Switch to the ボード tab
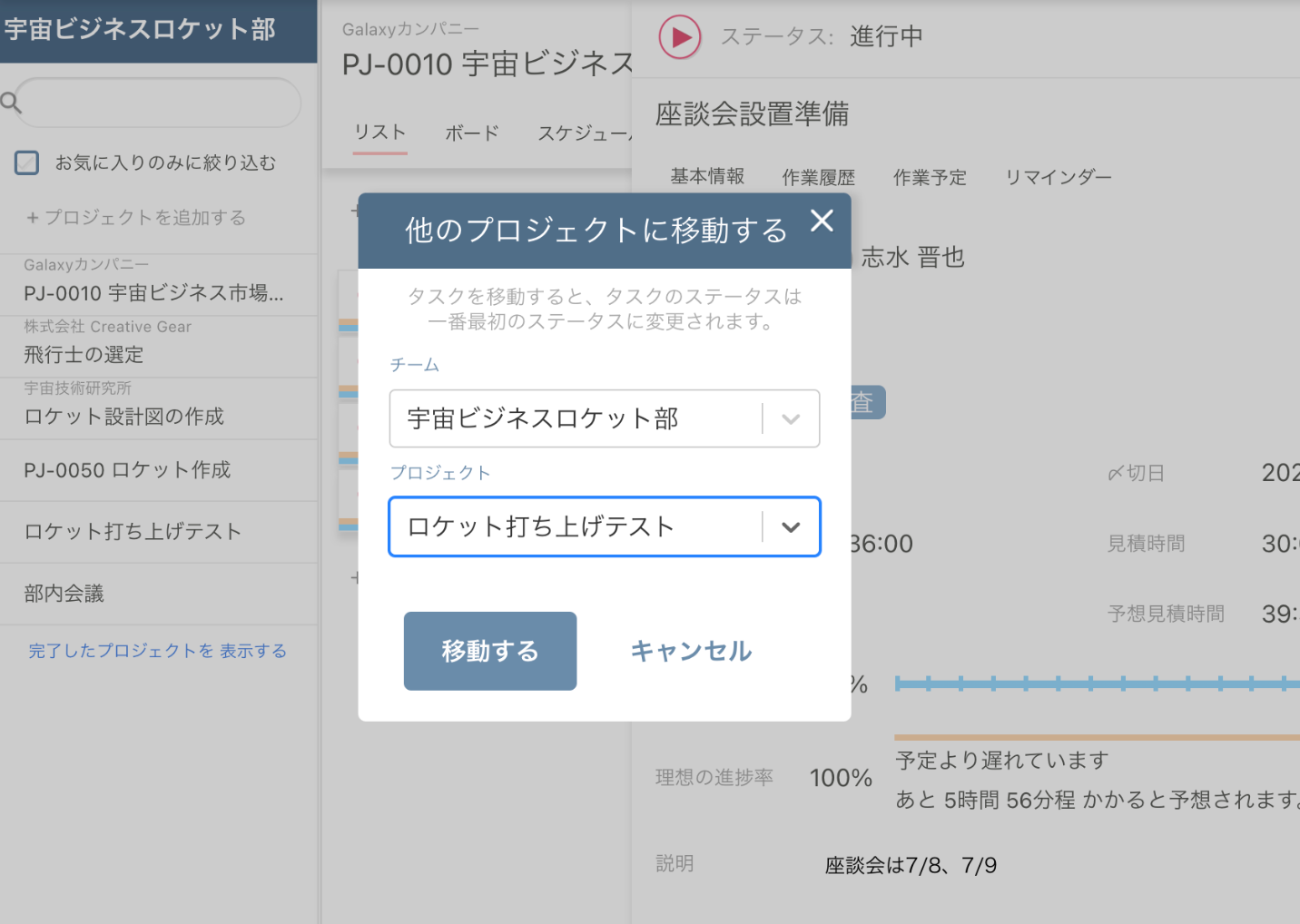Image resolution: width=1300 pixels, height=924 pixels. pos(471,133)
